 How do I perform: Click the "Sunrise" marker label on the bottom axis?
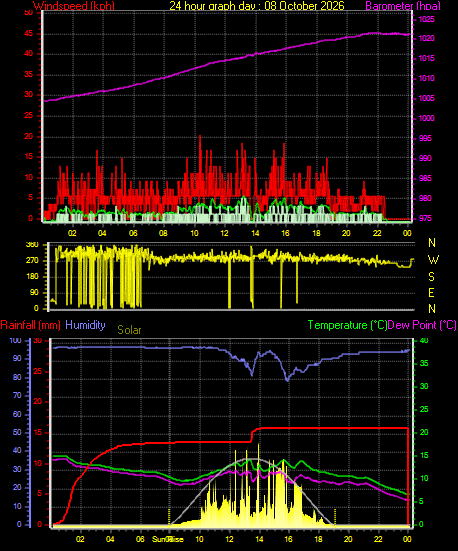tap(168, 539)
